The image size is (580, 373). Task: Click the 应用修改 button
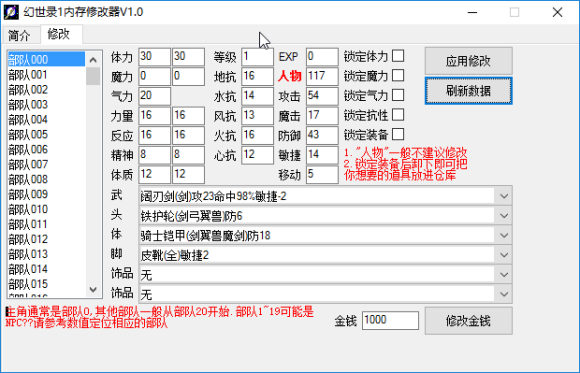pyautogui.click(x=468, y=61)
